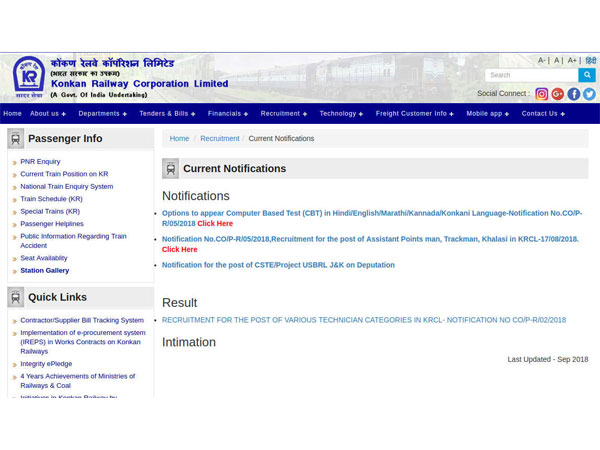600x450 pixels.
Task: Click the Recruitment breadcrumb link
Action: tap(220, 139)
